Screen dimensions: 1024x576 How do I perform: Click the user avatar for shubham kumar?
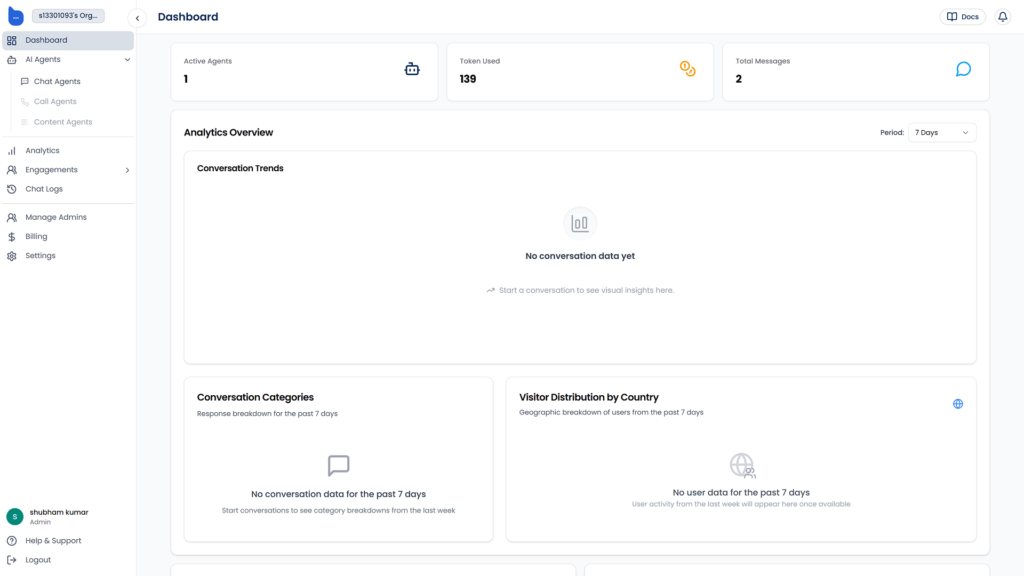[x=15, y=516]
